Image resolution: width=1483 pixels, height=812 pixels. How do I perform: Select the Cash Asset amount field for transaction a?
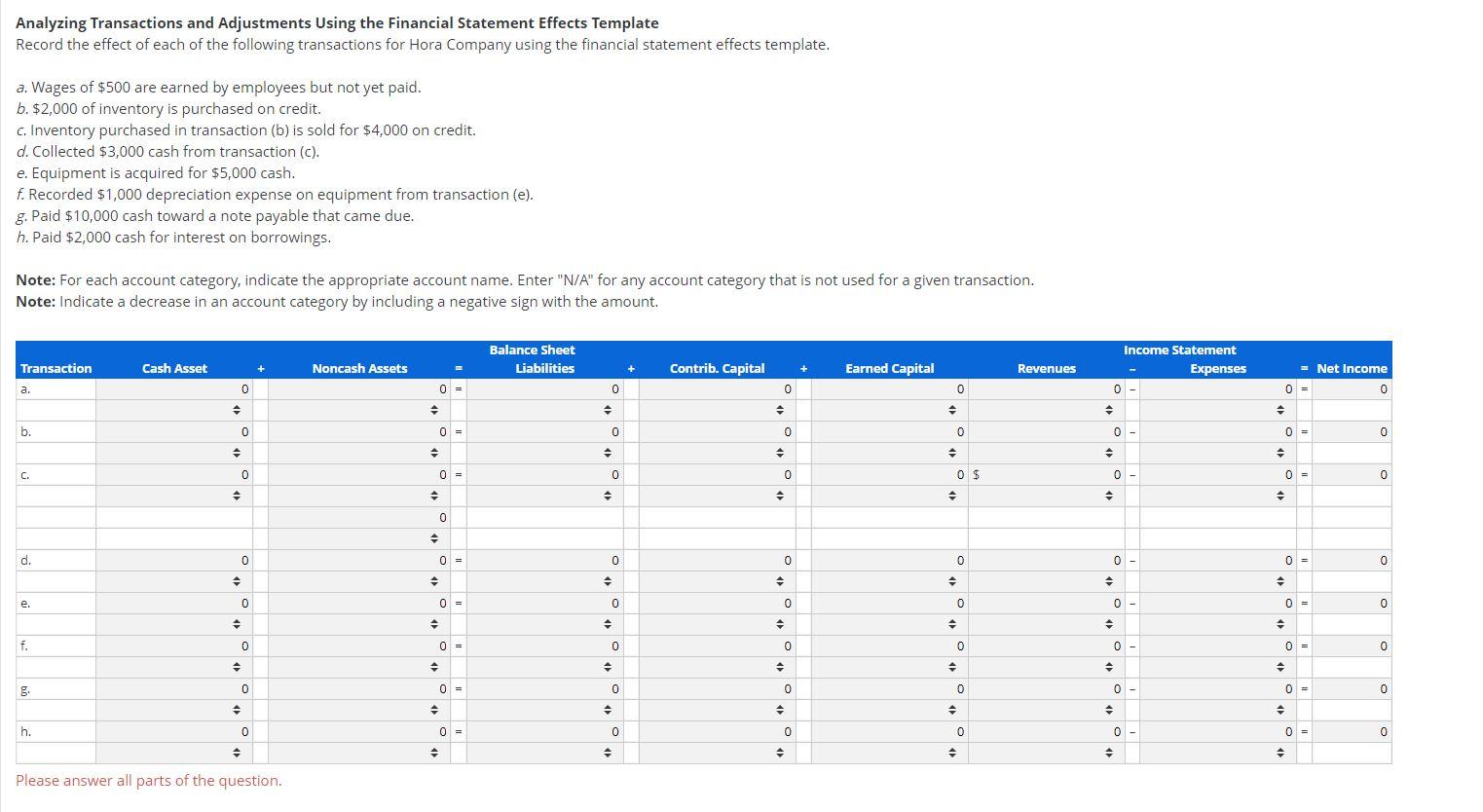(175, 388)
